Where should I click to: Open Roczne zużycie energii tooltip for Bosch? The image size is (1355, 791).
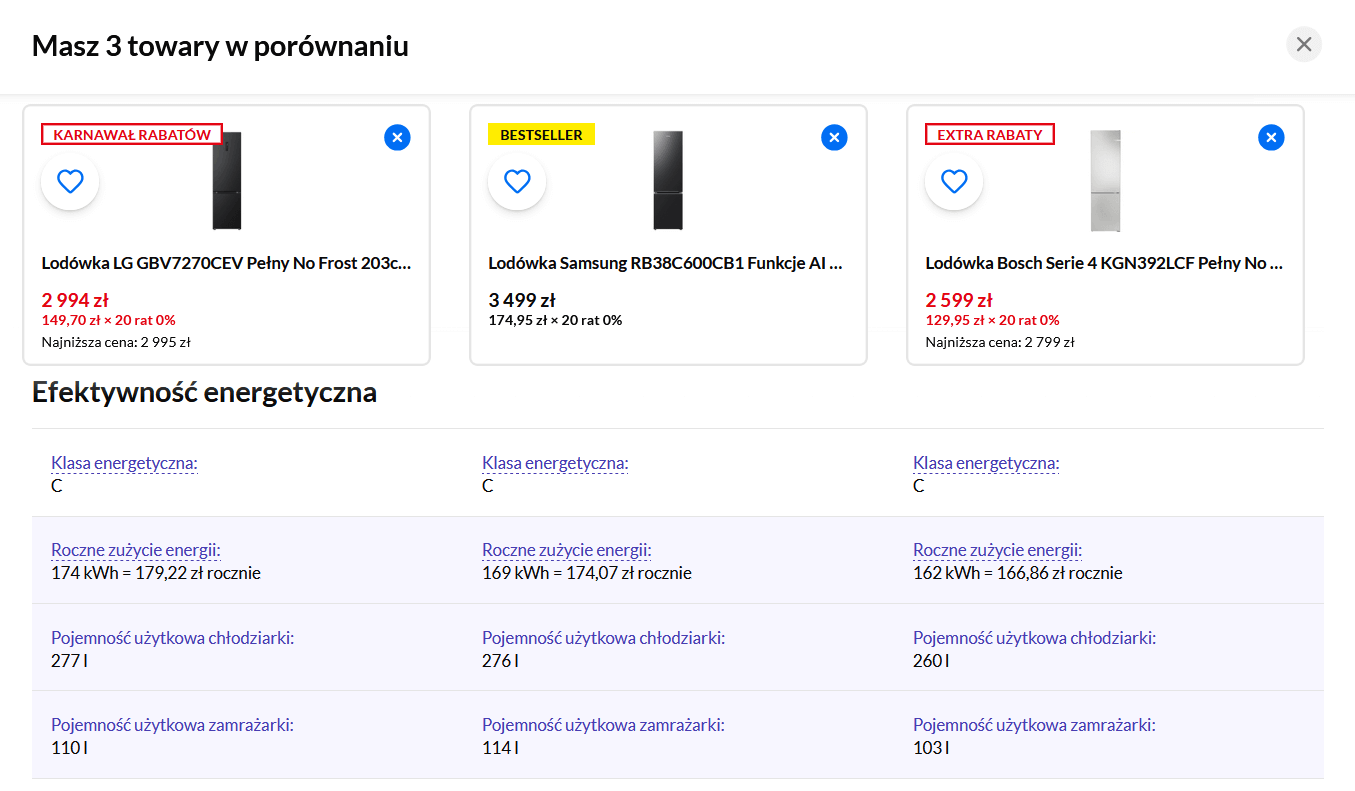coord(998,550)
